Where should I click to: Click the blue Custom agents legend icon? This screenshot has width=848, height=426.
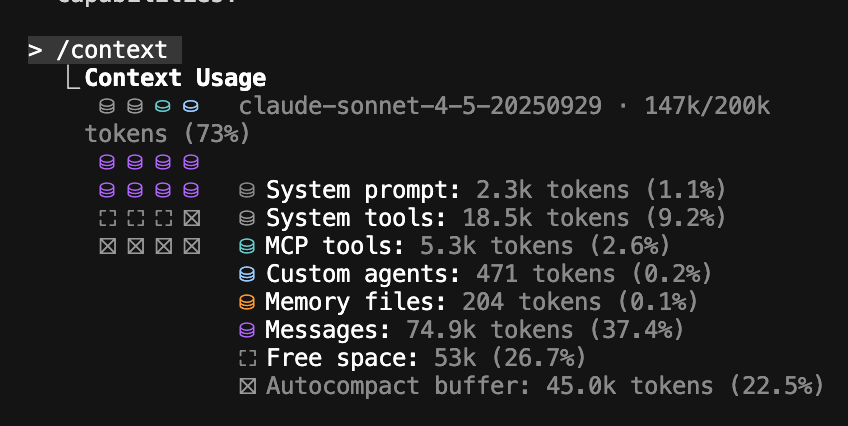[247, 274]
